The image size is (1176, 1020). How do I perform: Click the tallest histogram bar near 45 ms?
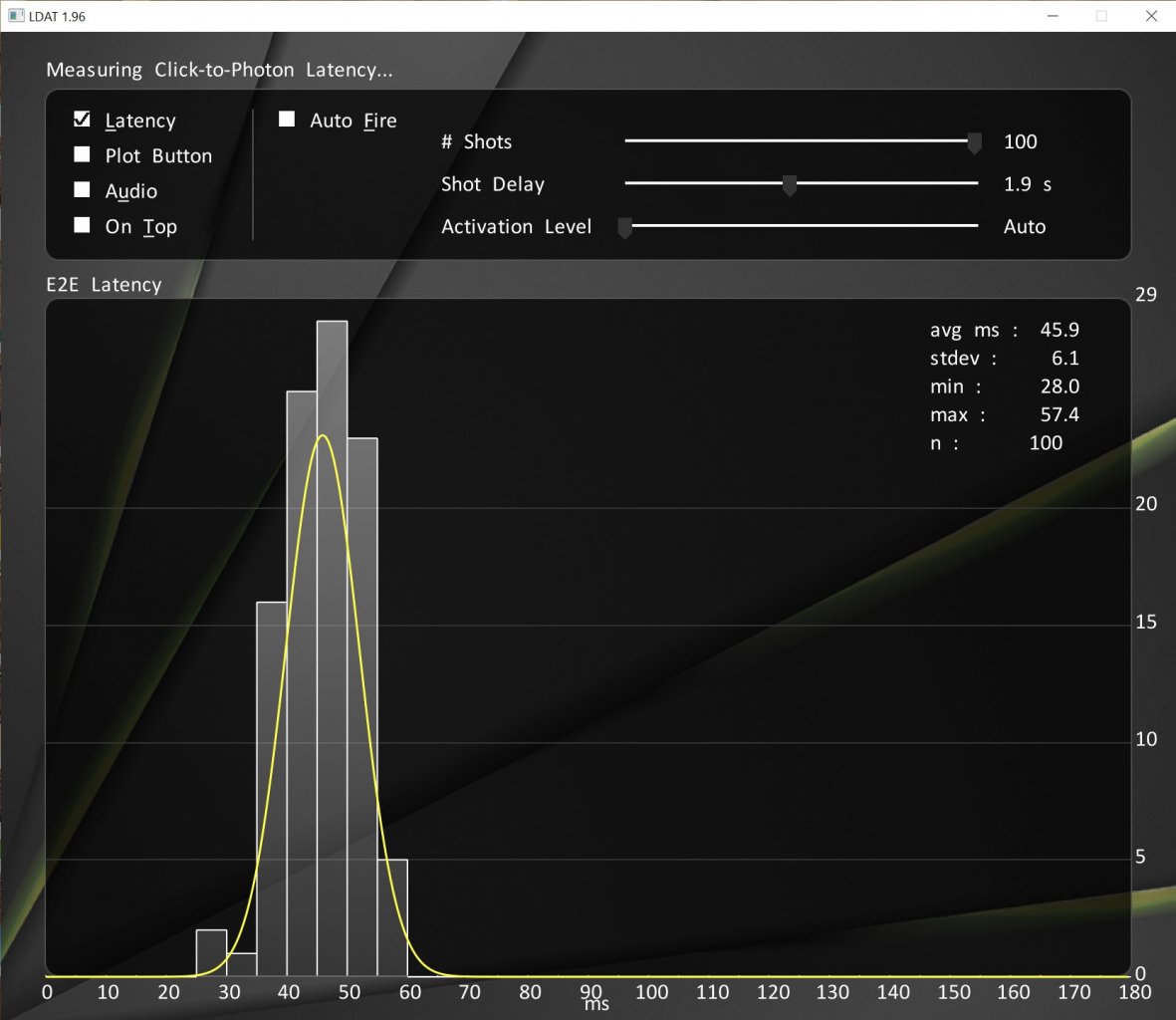[332, 648]
